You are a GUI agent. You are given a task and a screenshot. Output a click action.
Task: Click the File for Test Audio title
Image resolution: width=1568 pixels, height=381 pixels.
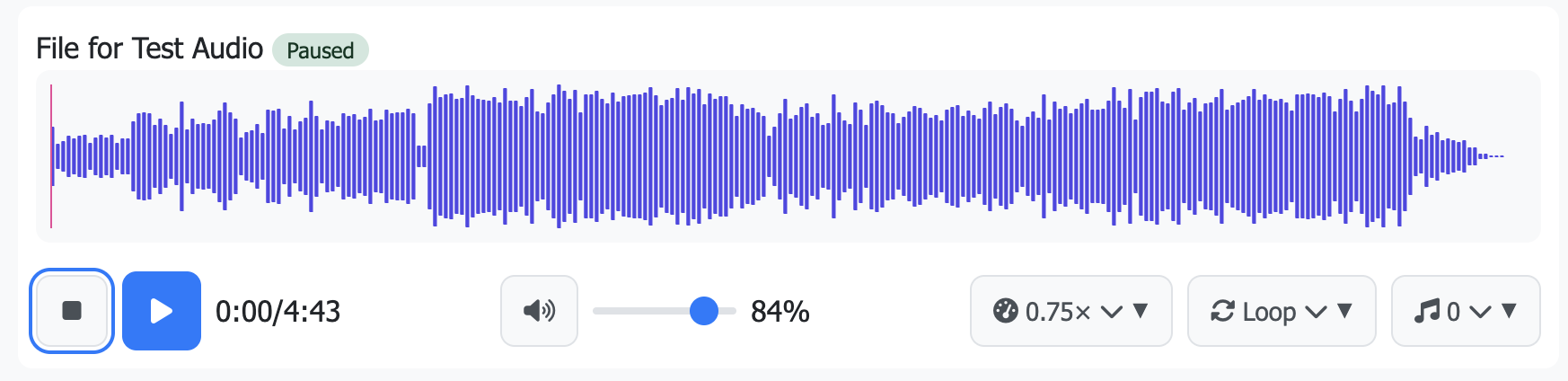[x=149, y=49]
